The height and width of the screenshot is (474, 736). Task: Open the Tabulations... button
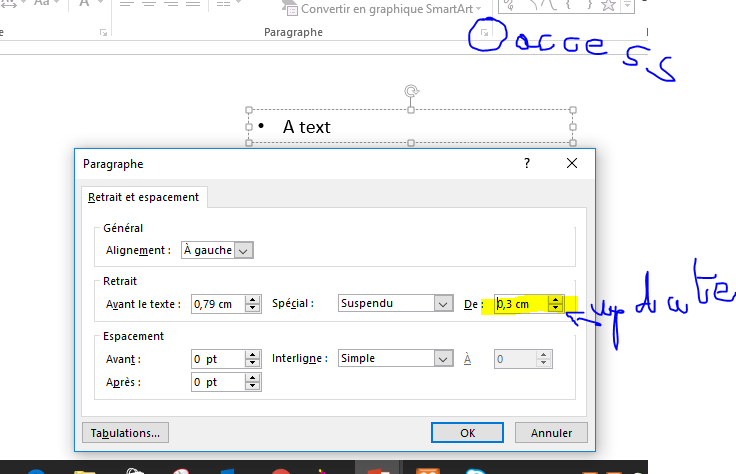(125, 433)
